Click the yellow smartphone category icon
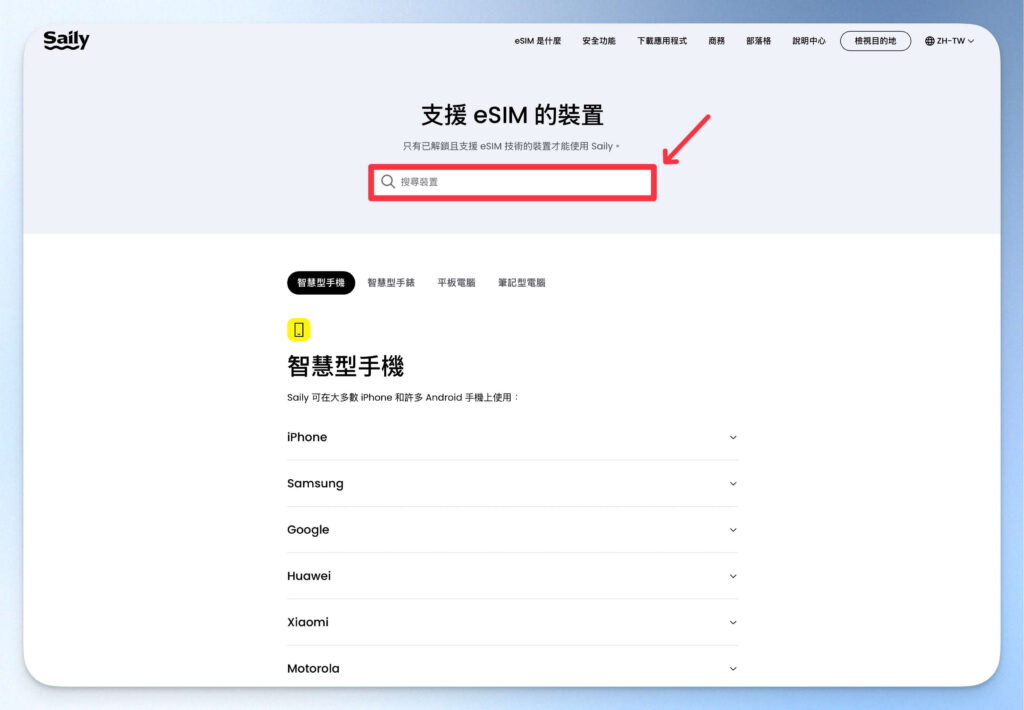The width and height of the screenshot is (1024, 710). coord(298,330)
